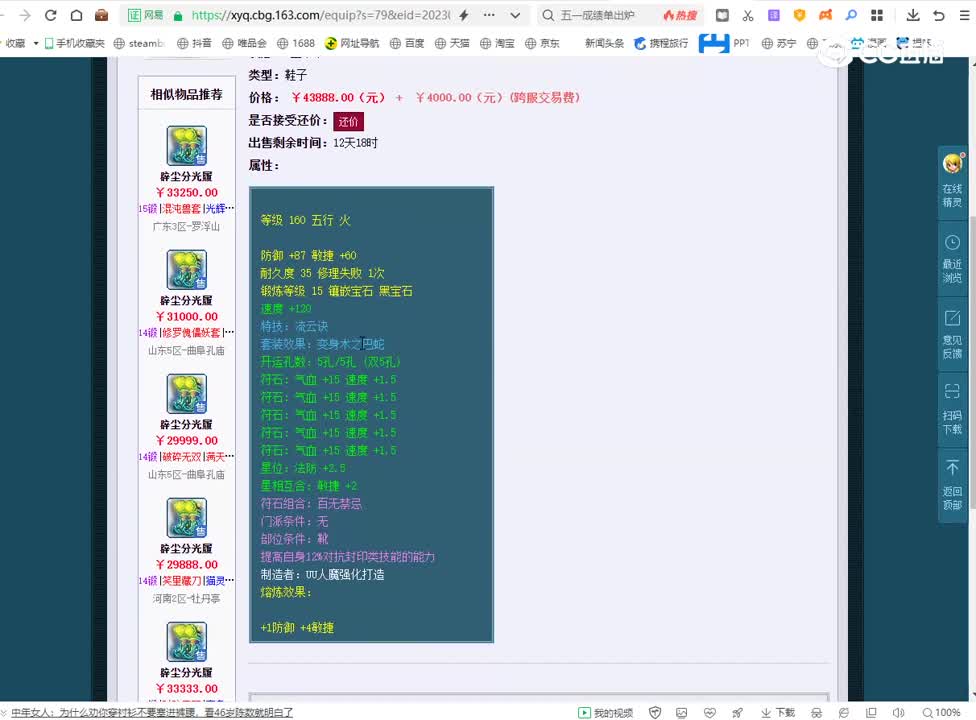Open the 百度 bookmark
Viewport: 976px width, 720px height.
(407, 43)
